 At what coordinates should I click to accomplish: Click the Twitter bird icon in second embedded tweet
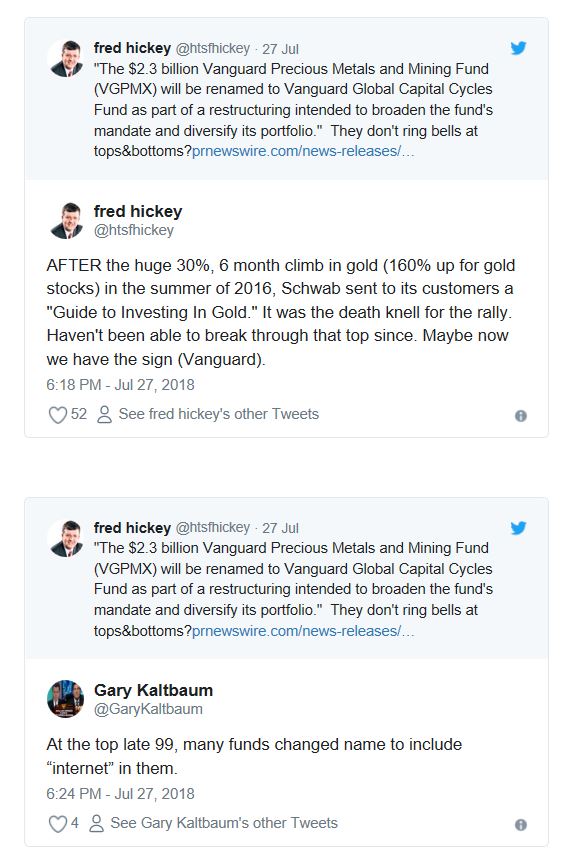tap(518, 528)
